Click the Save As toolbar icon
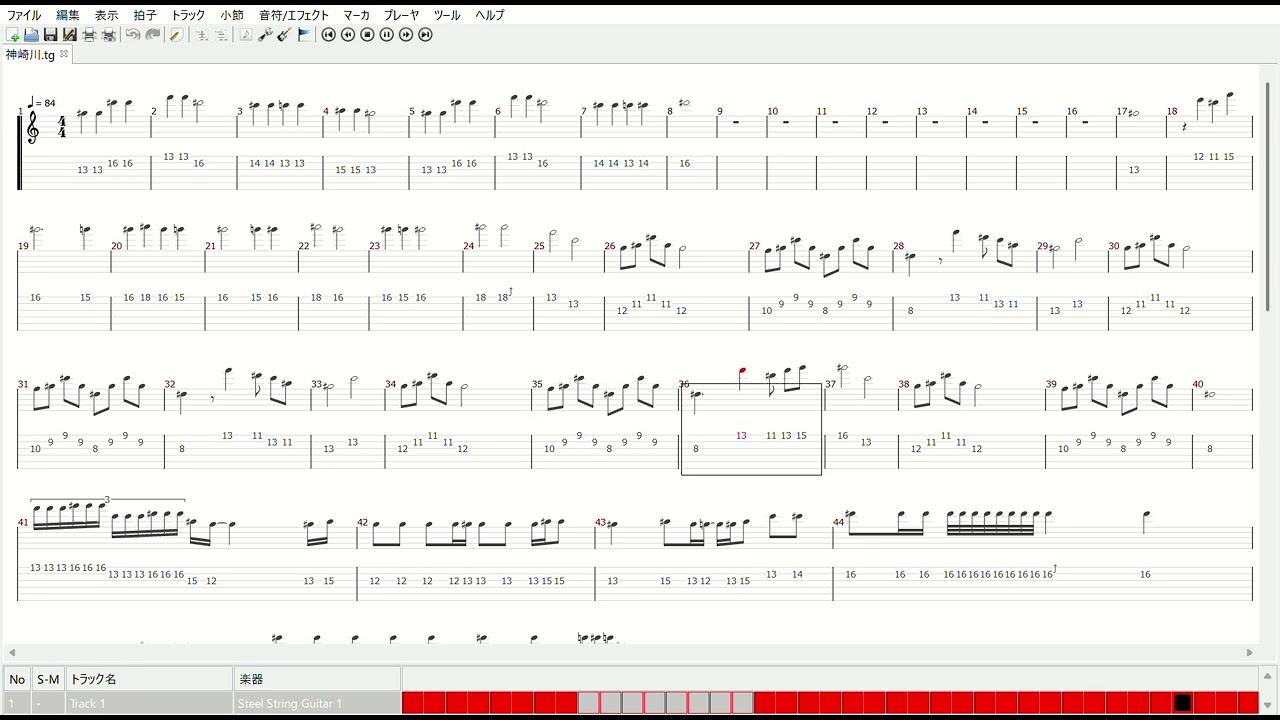1280x720 pixels. coord(69,35)
